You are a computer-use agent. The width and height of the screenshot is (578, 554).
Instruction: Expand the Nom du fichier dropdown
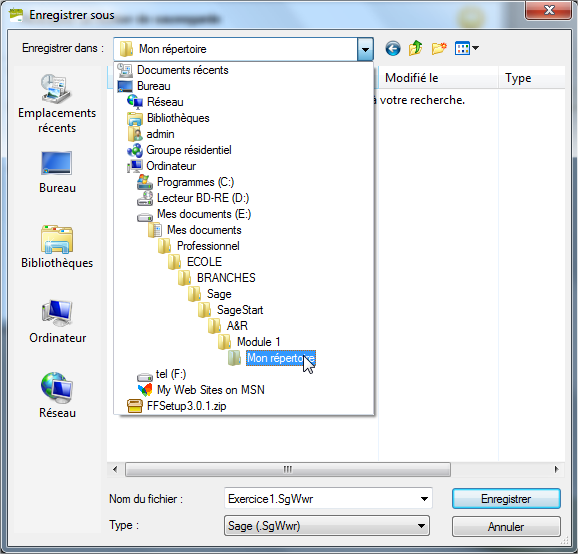(424, 499)
